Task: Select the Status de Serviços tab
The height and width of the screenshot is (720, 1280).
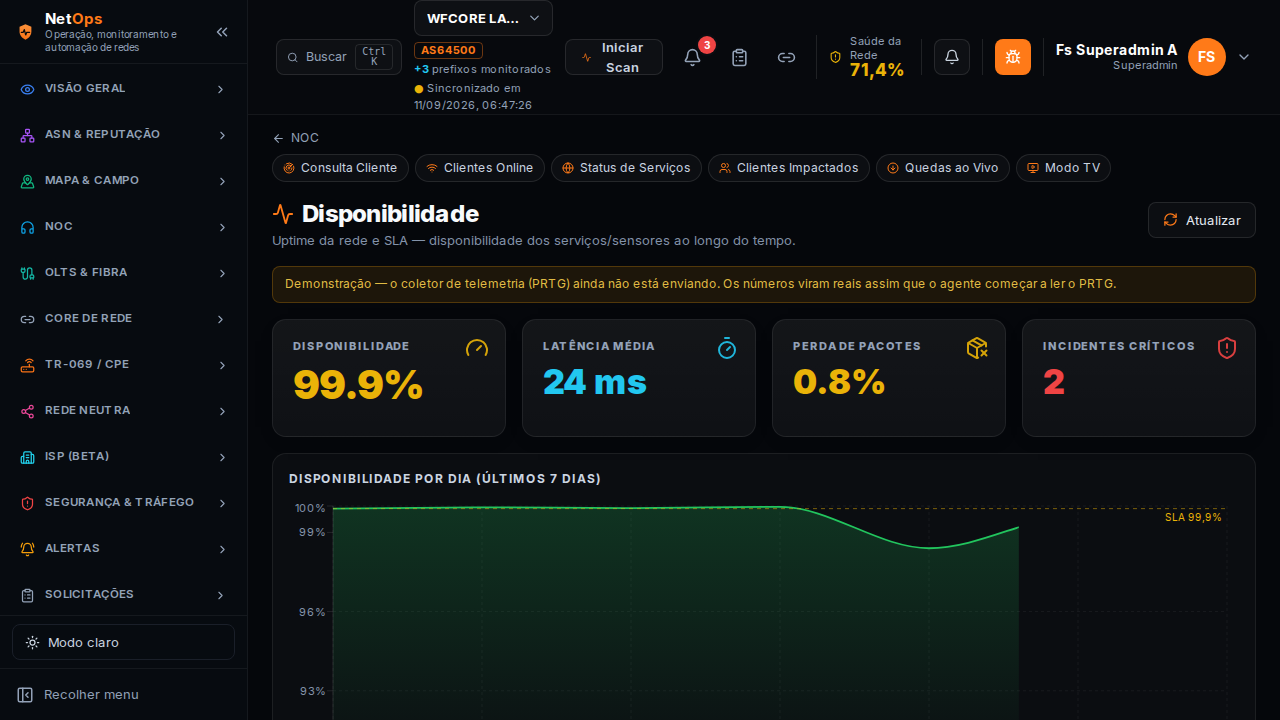Action: pyautogui.click(x=627, y=168)
